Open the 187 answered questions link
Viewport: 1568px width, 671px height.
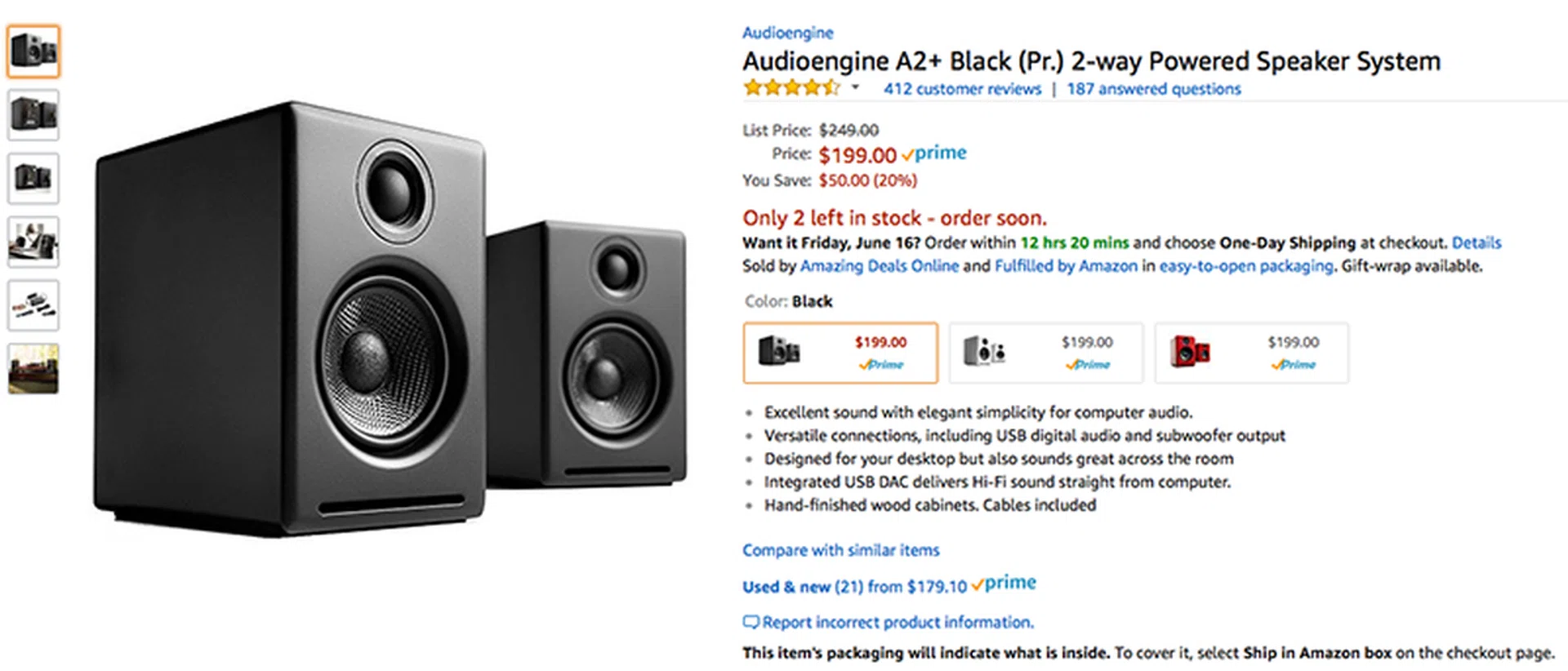1153,89
